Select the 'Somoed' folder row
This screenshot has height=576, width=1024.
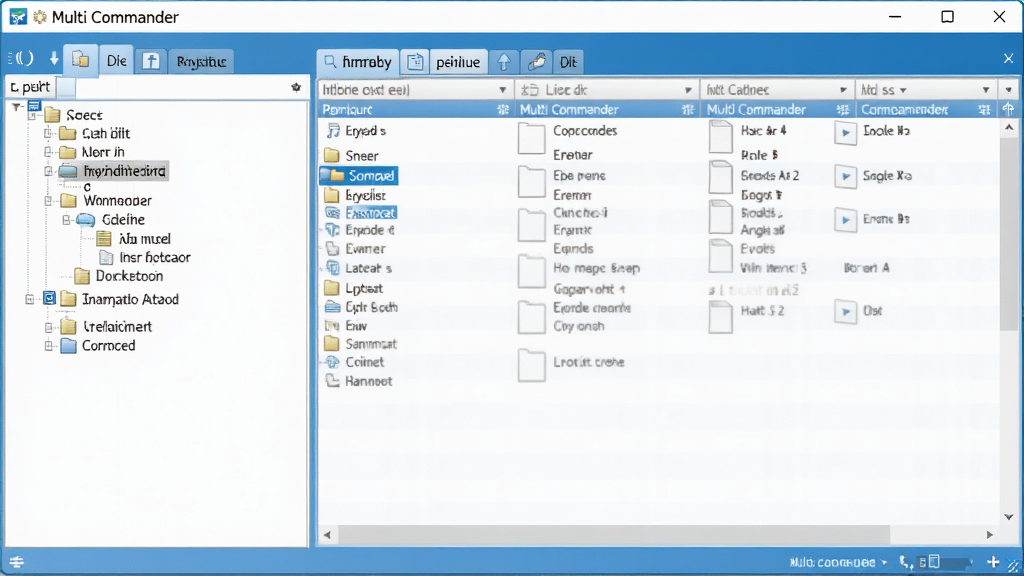[359, 176]
